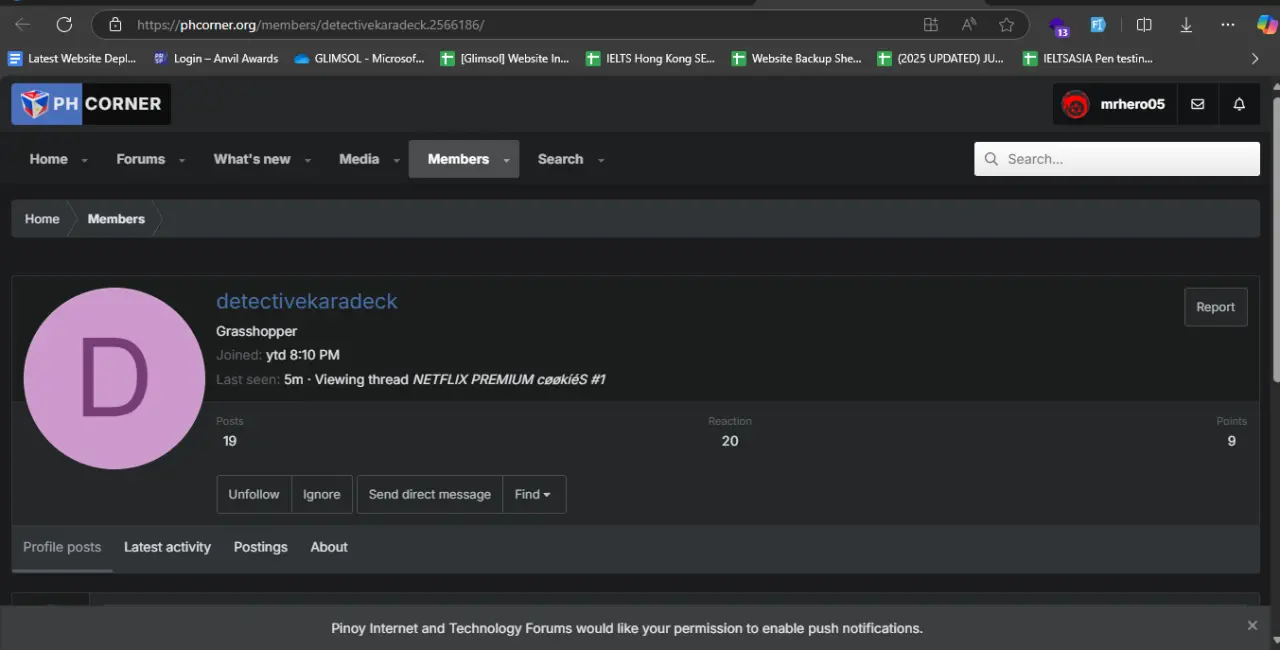
Task: Expand the Members dropdown arrow
Action: click(x=506, y=160)
